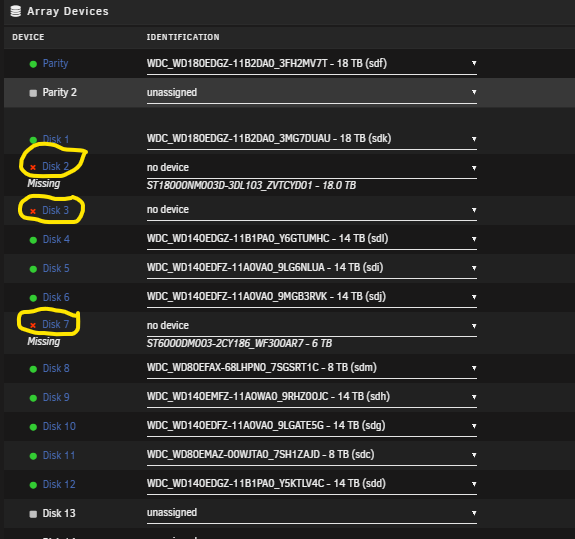This screenshot has width=575, height=539.
Task: Open the Disk 12 link
Action: pyautogui.click(x=59, y=484)
